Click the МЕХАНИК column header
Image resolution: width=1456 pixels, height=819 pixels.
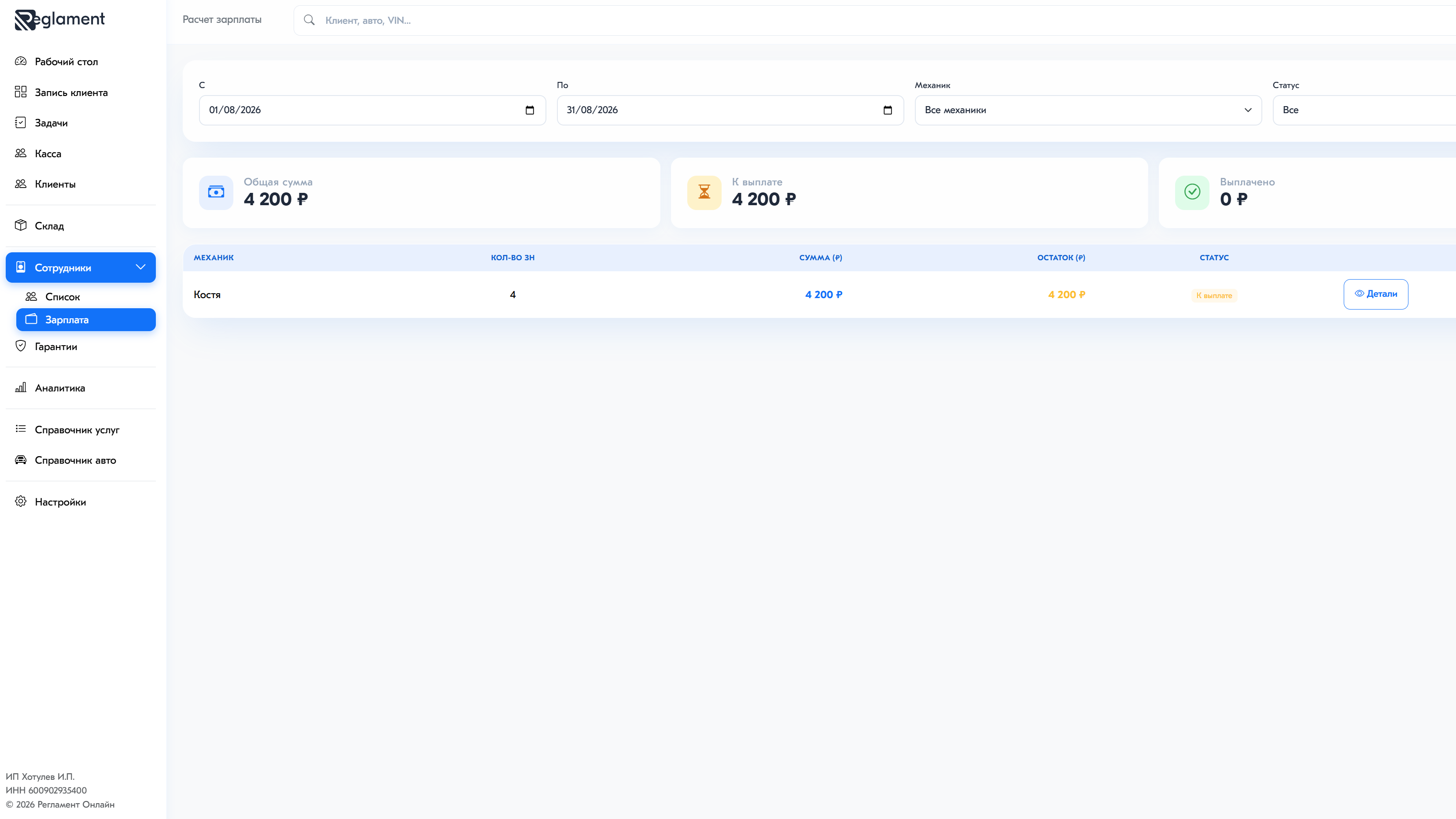point(214,257)
